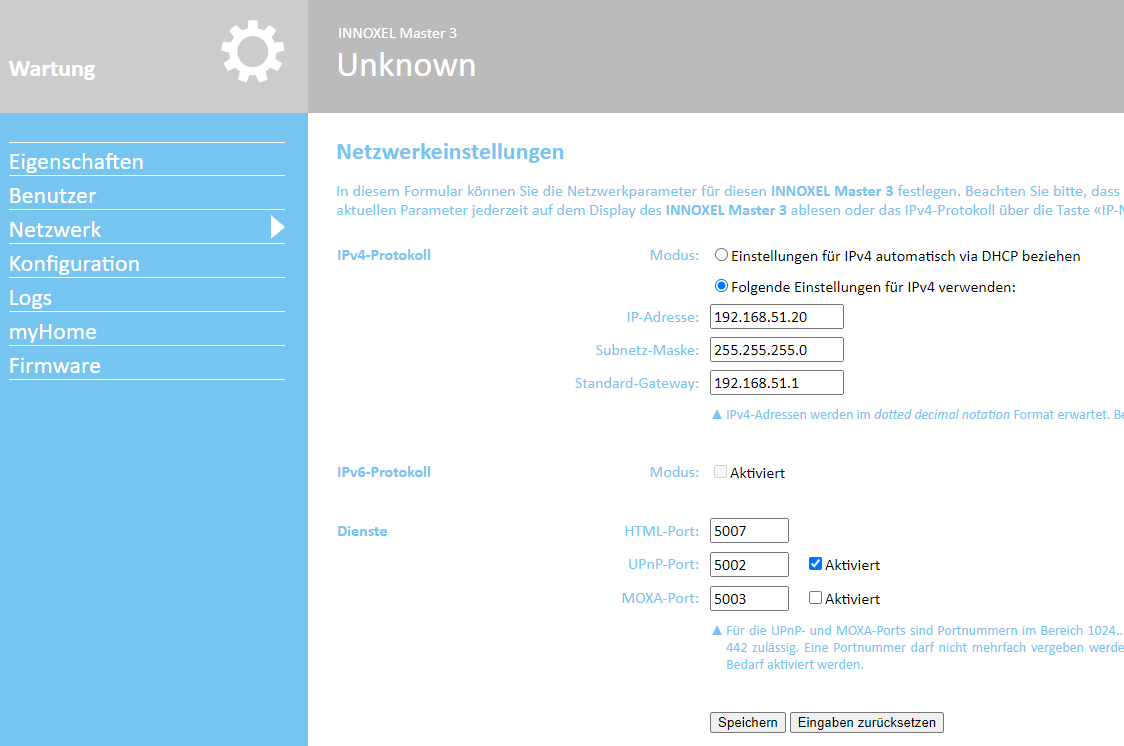Screen dimensions: 1124x746
Task: Click the arrow marker next to Netzwerk
Action: click(x=277, y=227)
